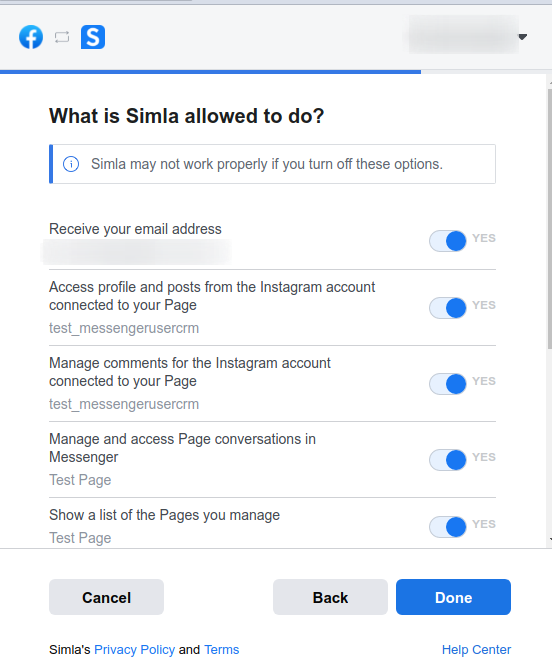Click the Receive your email address label
This screenshot has width=552, height=667.
[135, 229]
